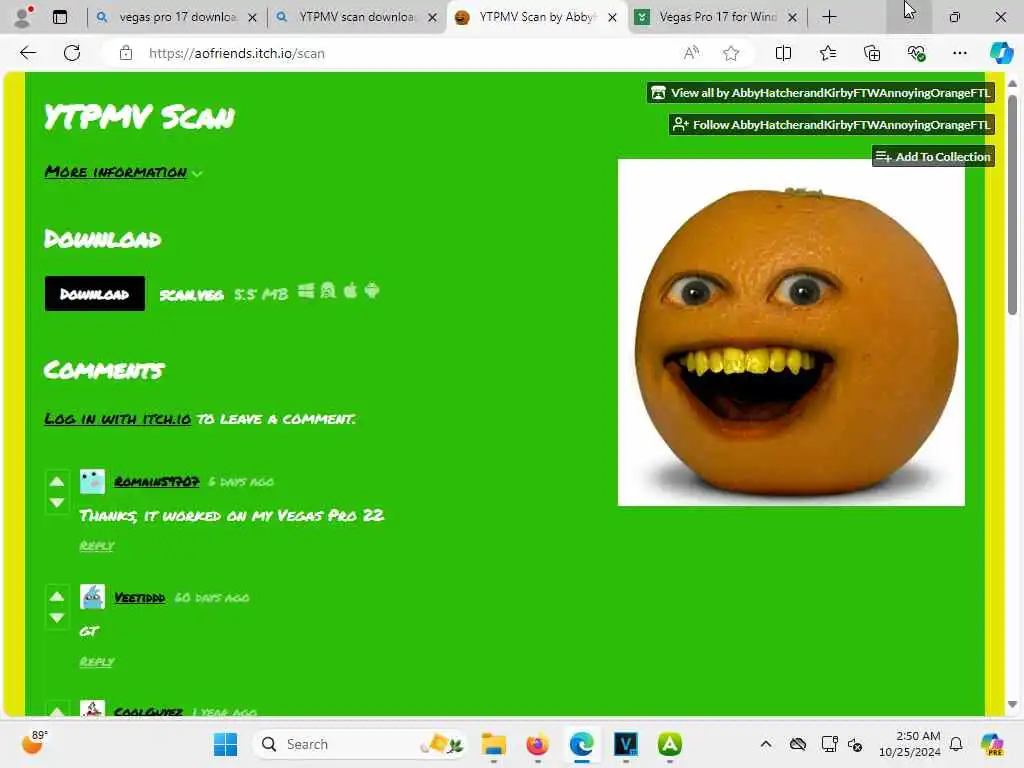Reply to Romains9707 comment

coord(97,545)
